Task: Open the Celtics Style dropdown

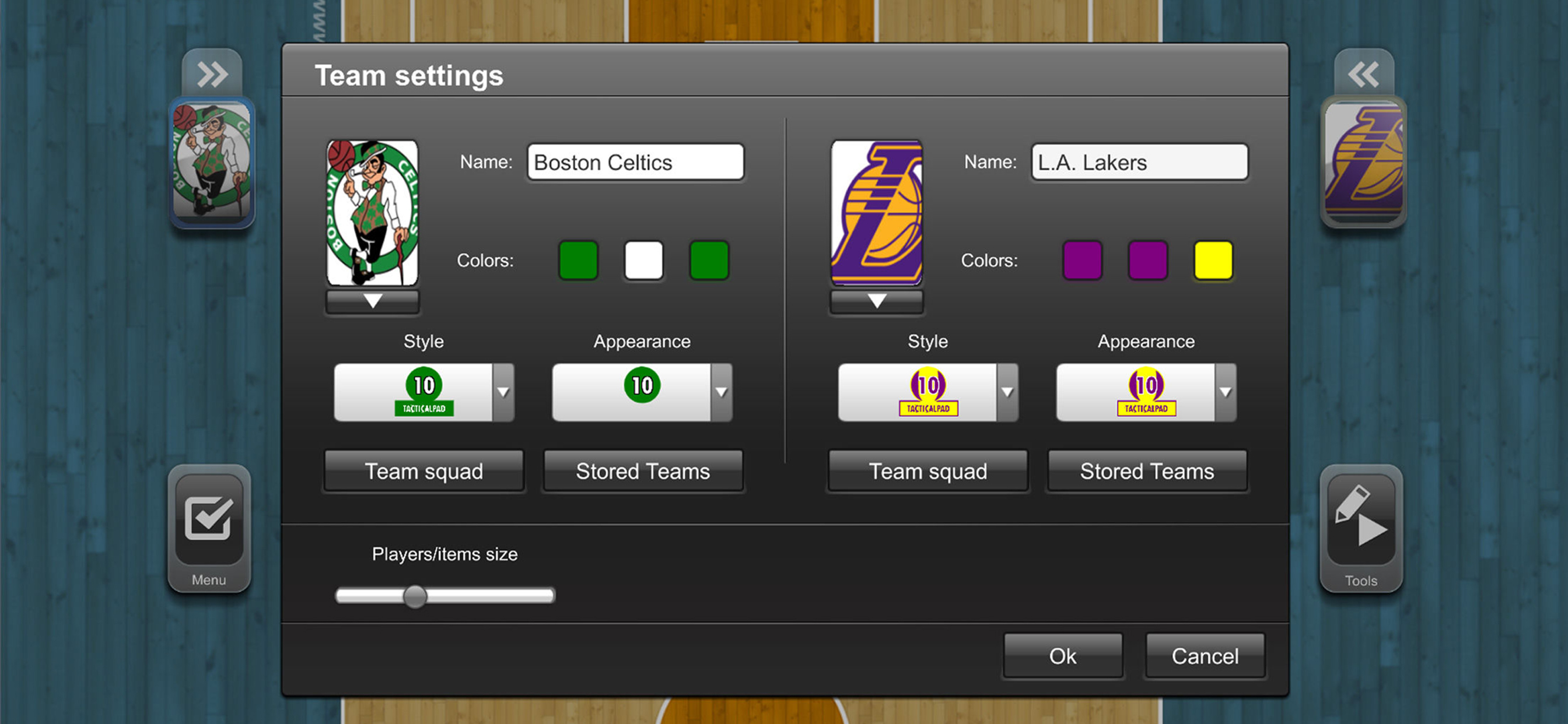Action: [x=424, y=392]
